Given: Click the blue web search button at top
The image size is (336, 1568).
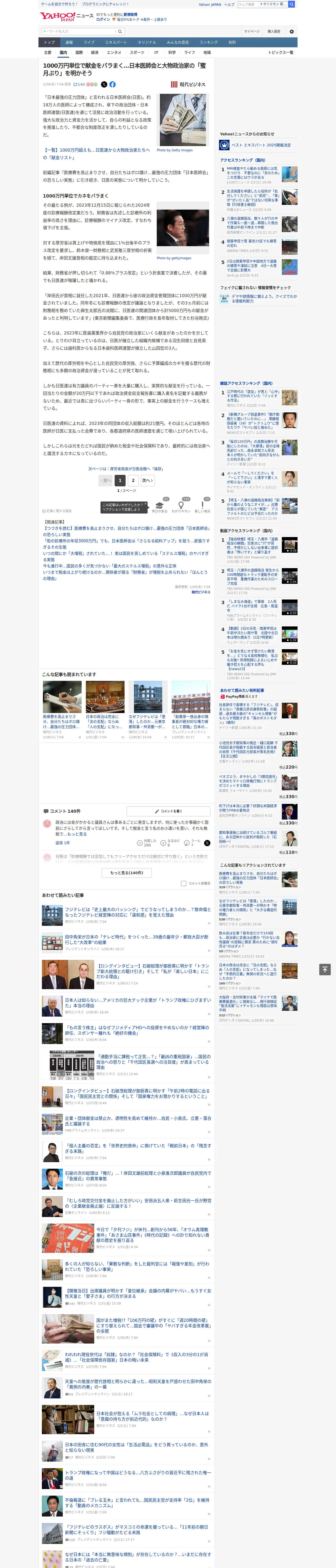Looking at the screenshot, I should pyautogui.click(x=292, y=4).
